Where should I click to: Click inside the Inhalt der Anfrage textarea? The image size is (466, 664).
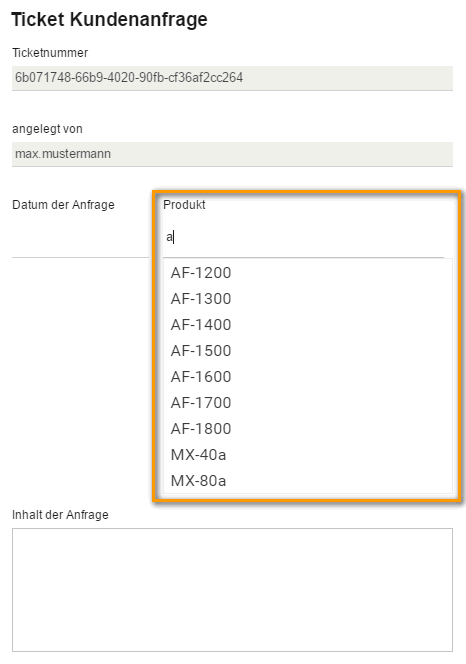(232, 589)
